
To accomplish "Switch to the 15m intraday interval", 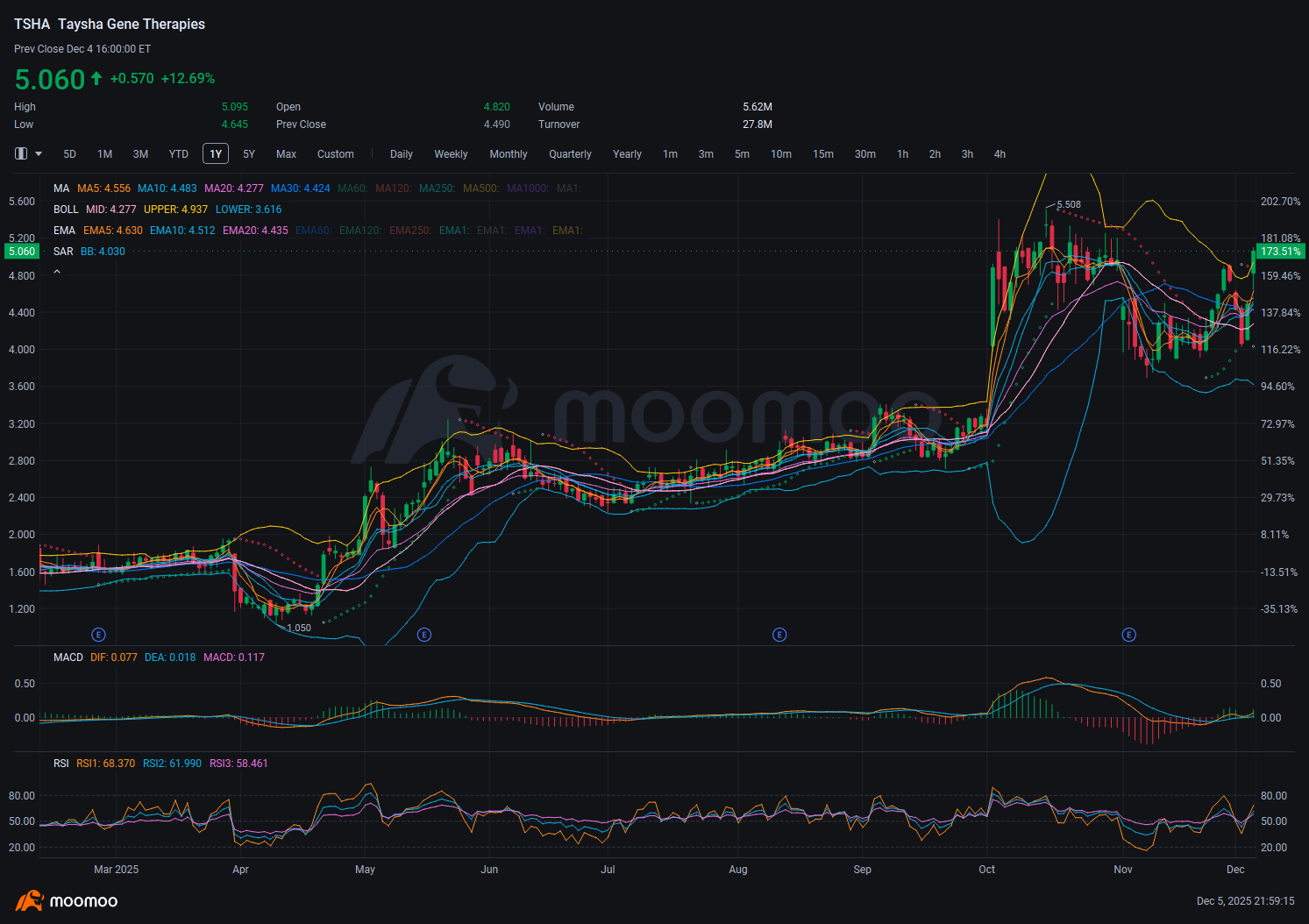I will pyautogui.click(x=823, y=154).
